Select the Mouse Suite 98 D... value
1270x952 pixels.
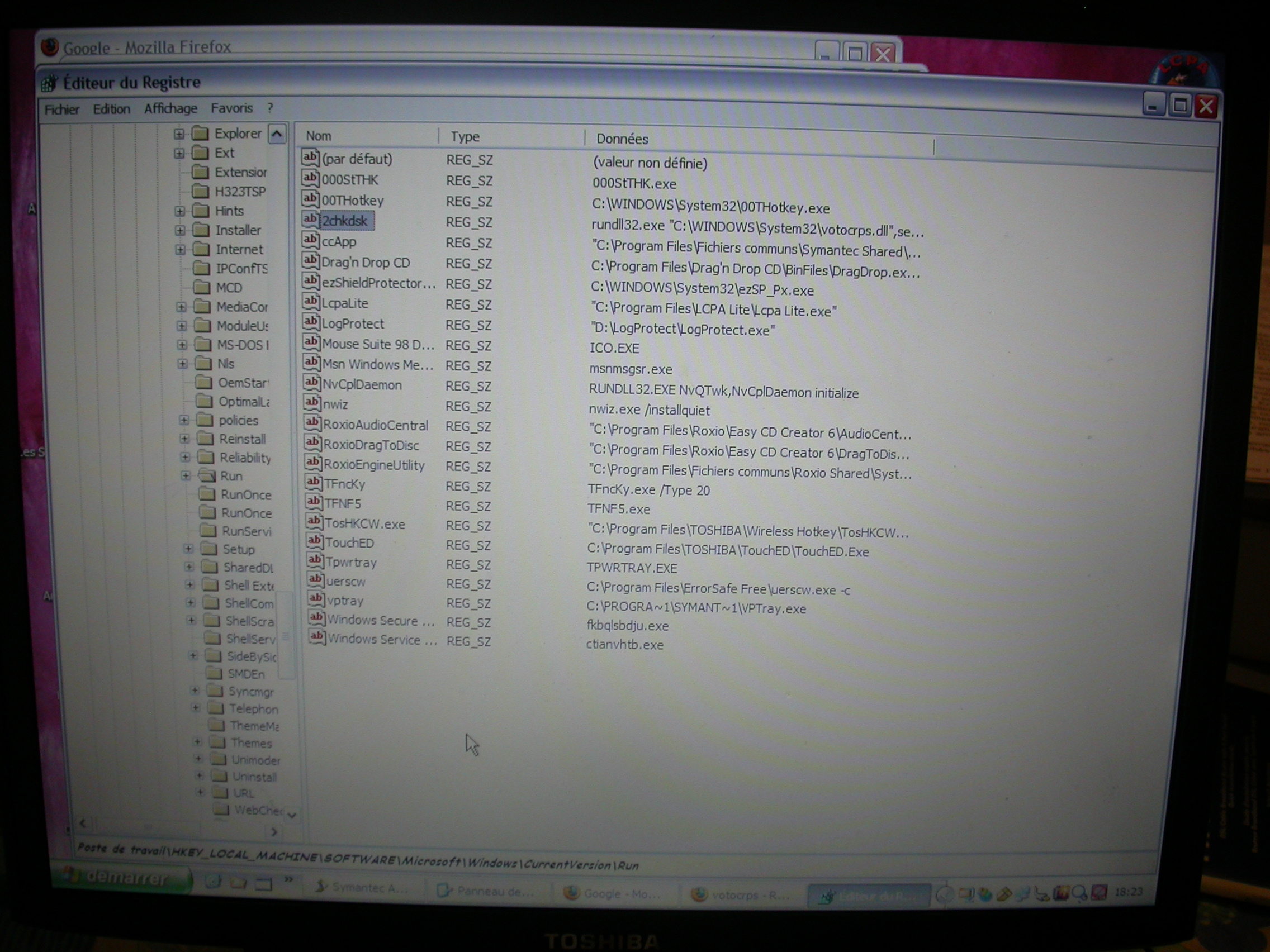coord(378,344)
